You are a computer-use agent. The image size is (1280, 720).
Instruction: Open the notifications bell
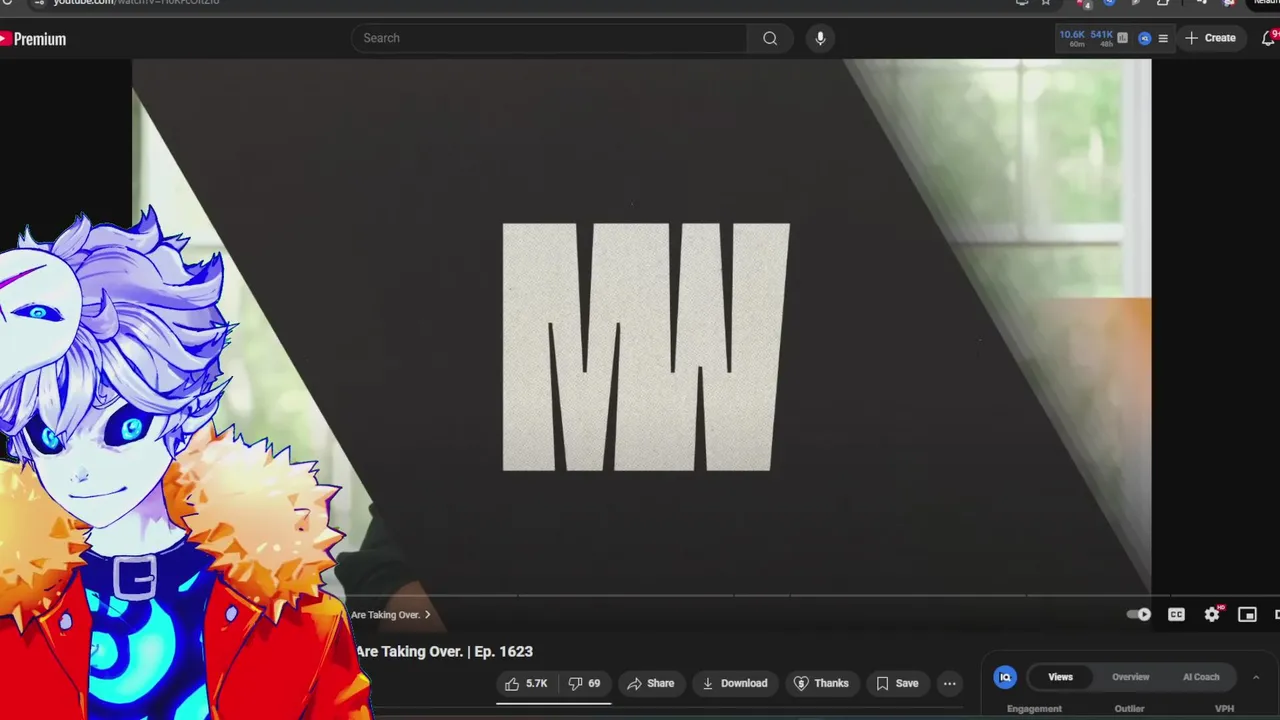click(1268, 38)
